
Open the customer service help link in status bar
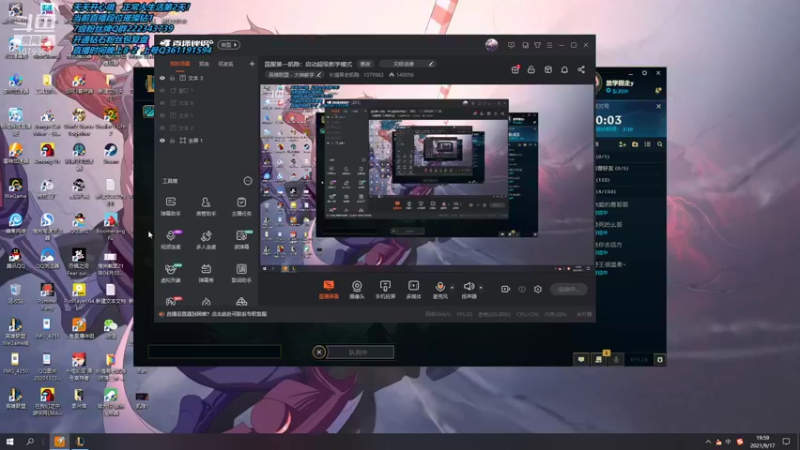click(216, 314)
